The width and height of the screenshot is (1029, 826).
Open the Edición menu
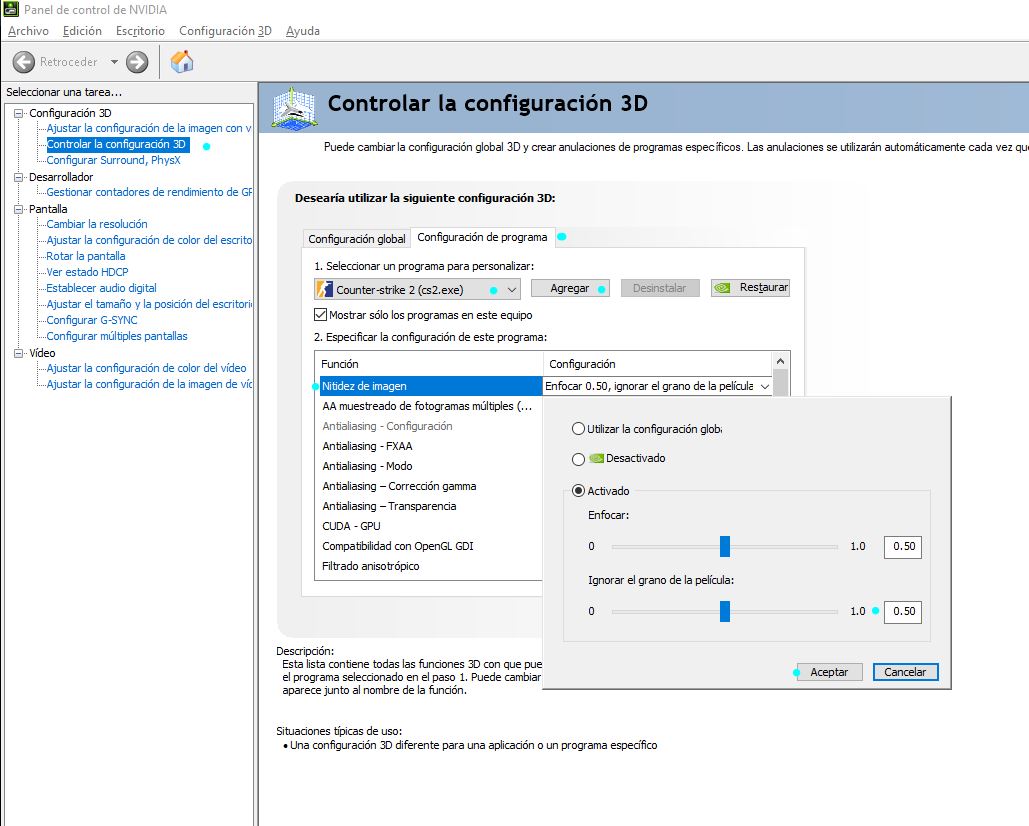82,31
